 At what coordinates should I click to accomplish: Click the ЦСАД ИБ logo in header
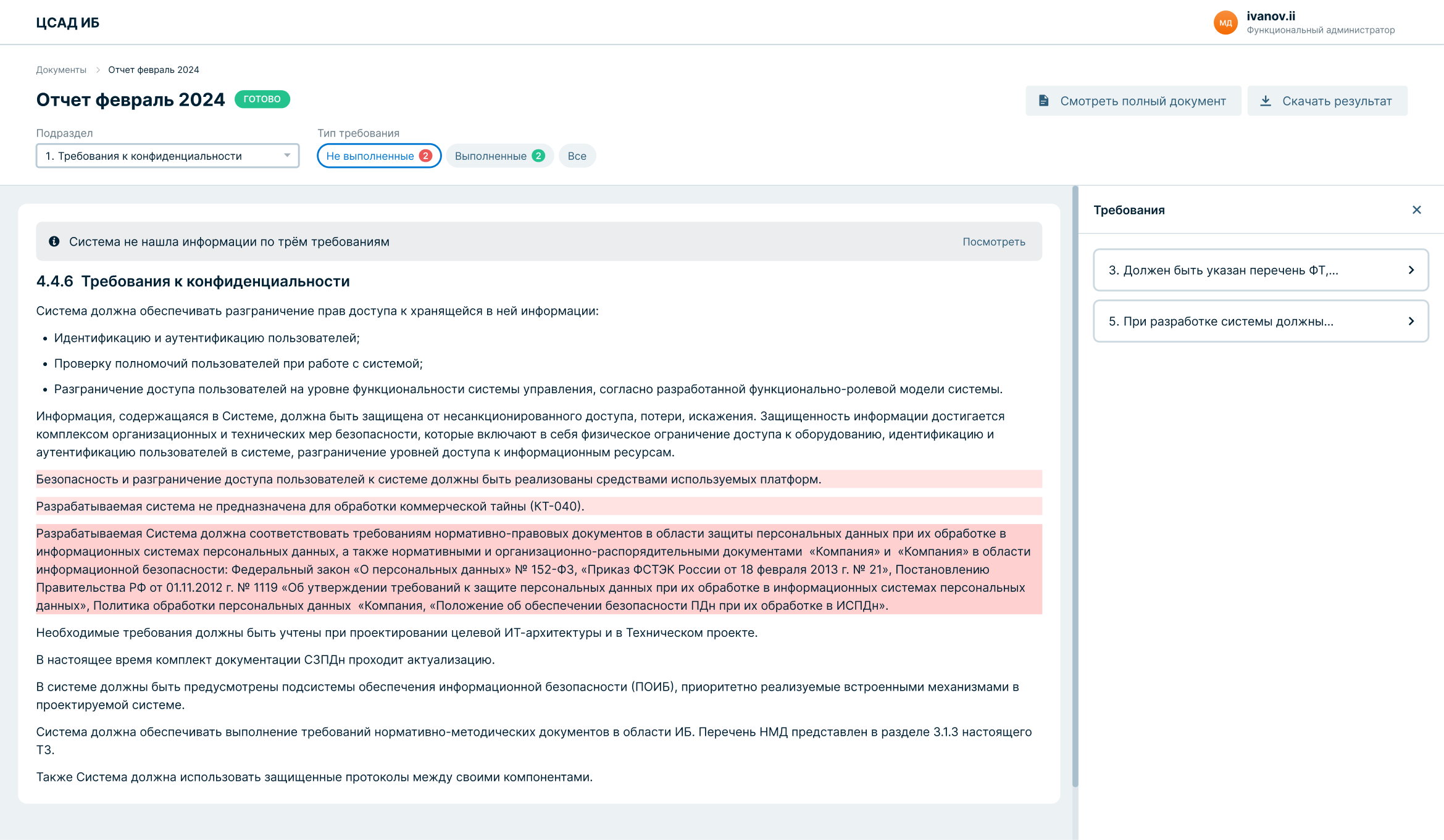tap(67, 23)
